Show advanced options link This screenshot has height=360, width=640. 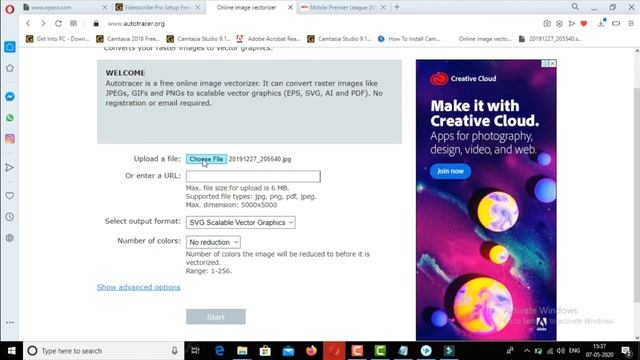[x=138, y=287]
